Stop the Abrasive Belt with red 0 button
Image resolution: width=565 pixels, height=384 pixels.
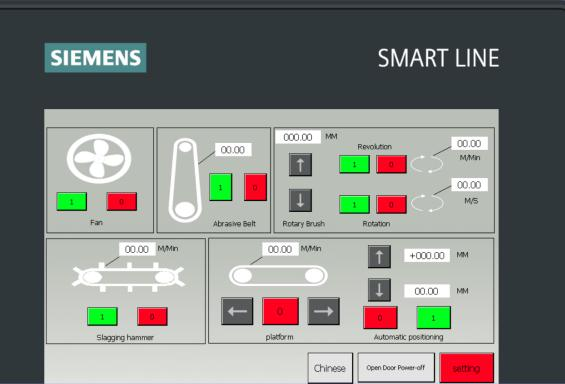(255, 187)
